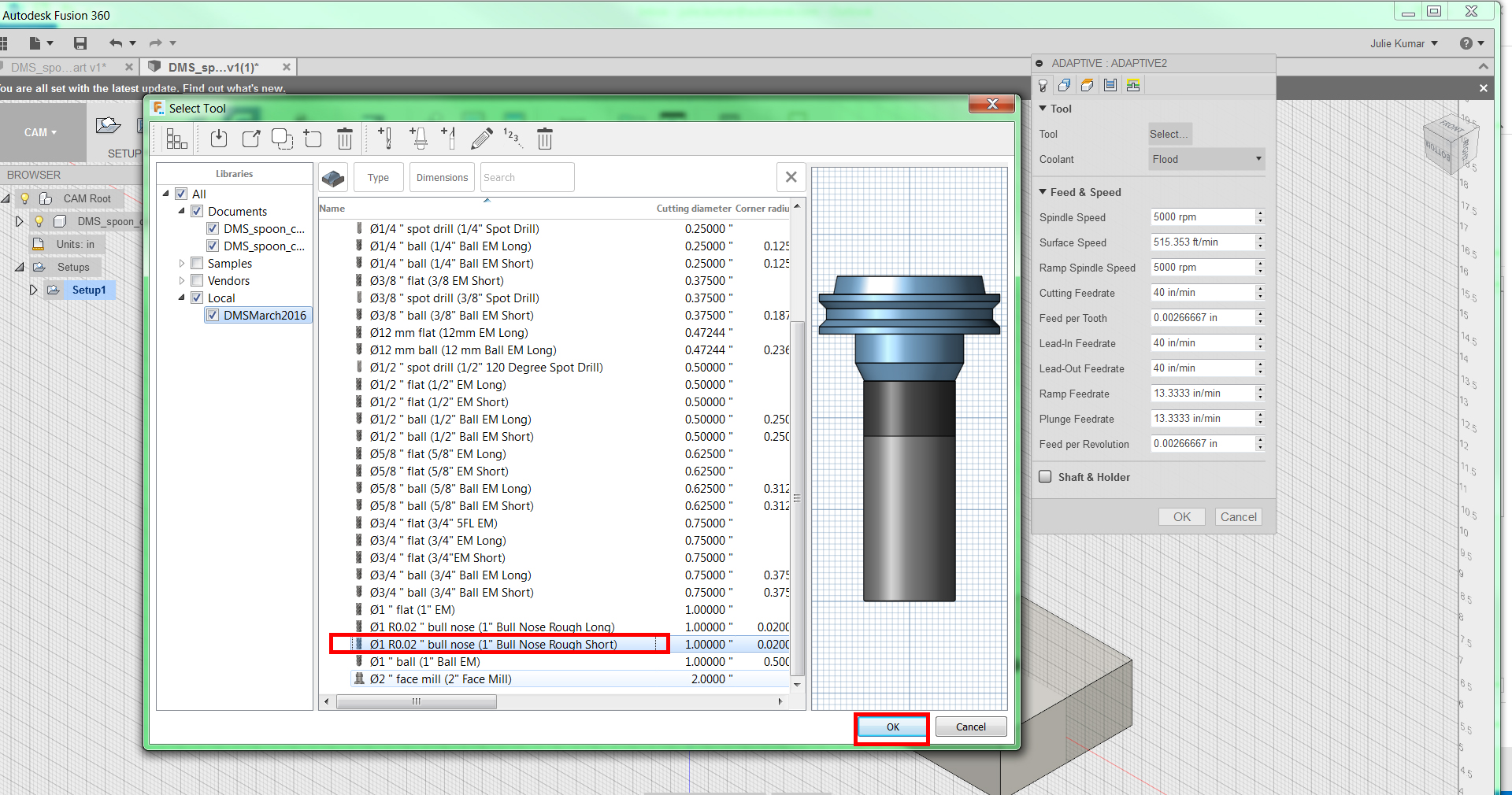Click the Save icon in Fusion toolbar
Image resolution: width=1512 pixels, height=795 pixels.
(x=80, y=43)
